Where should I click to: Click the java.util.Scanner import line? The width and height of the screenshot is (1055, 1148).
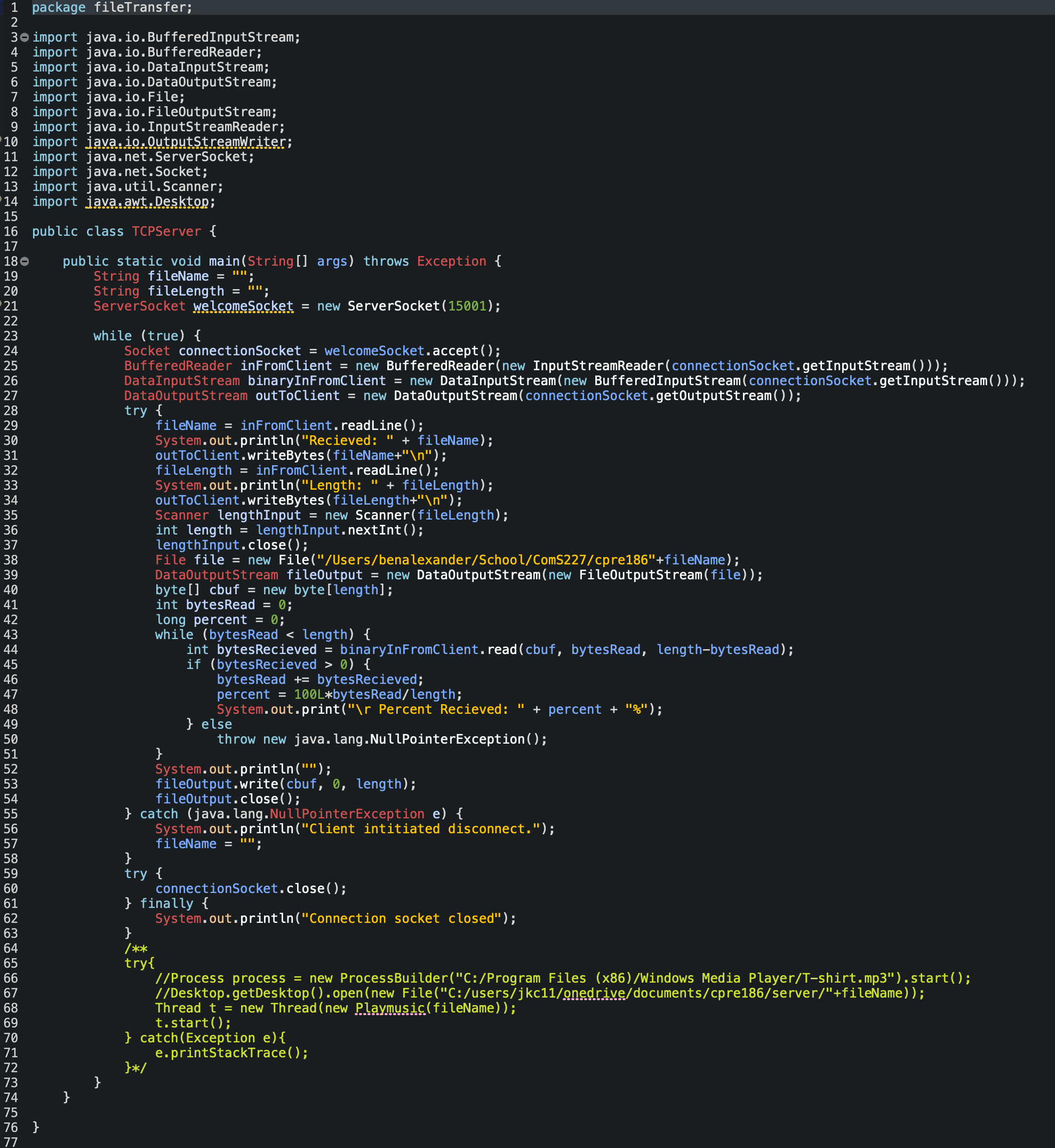tap(128, 187)
